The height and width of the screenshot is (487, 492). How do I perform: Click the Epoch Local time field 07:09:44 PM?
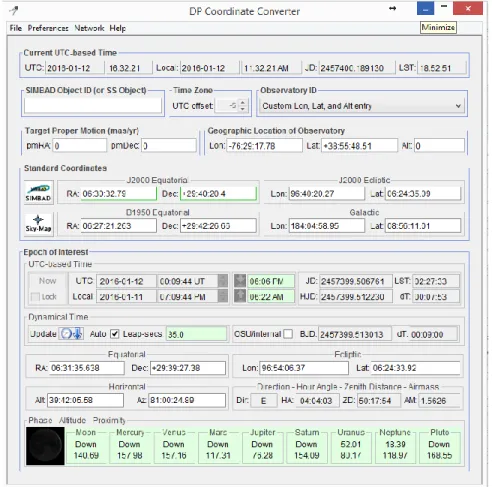[x=187, y=296]
